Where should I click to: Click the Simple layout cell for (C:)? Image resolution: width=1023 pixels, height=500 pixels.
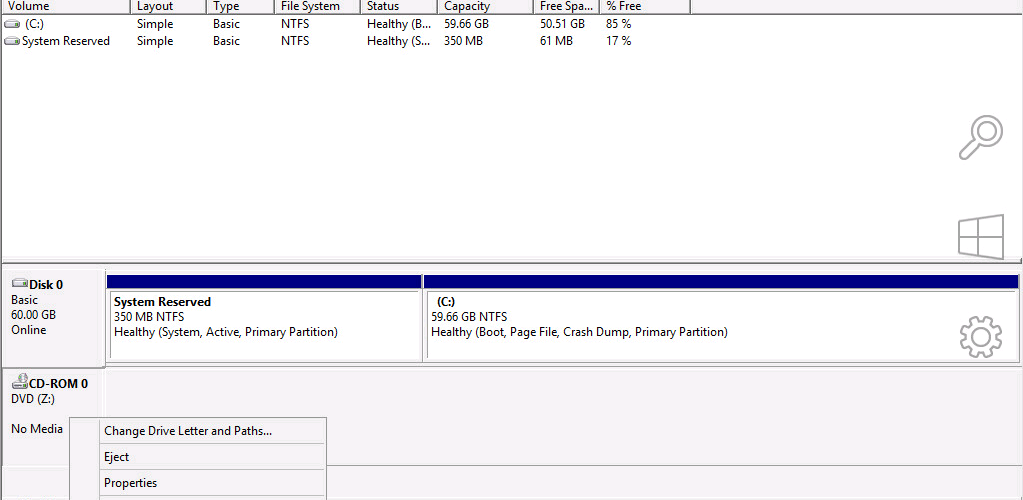[155, 24]
